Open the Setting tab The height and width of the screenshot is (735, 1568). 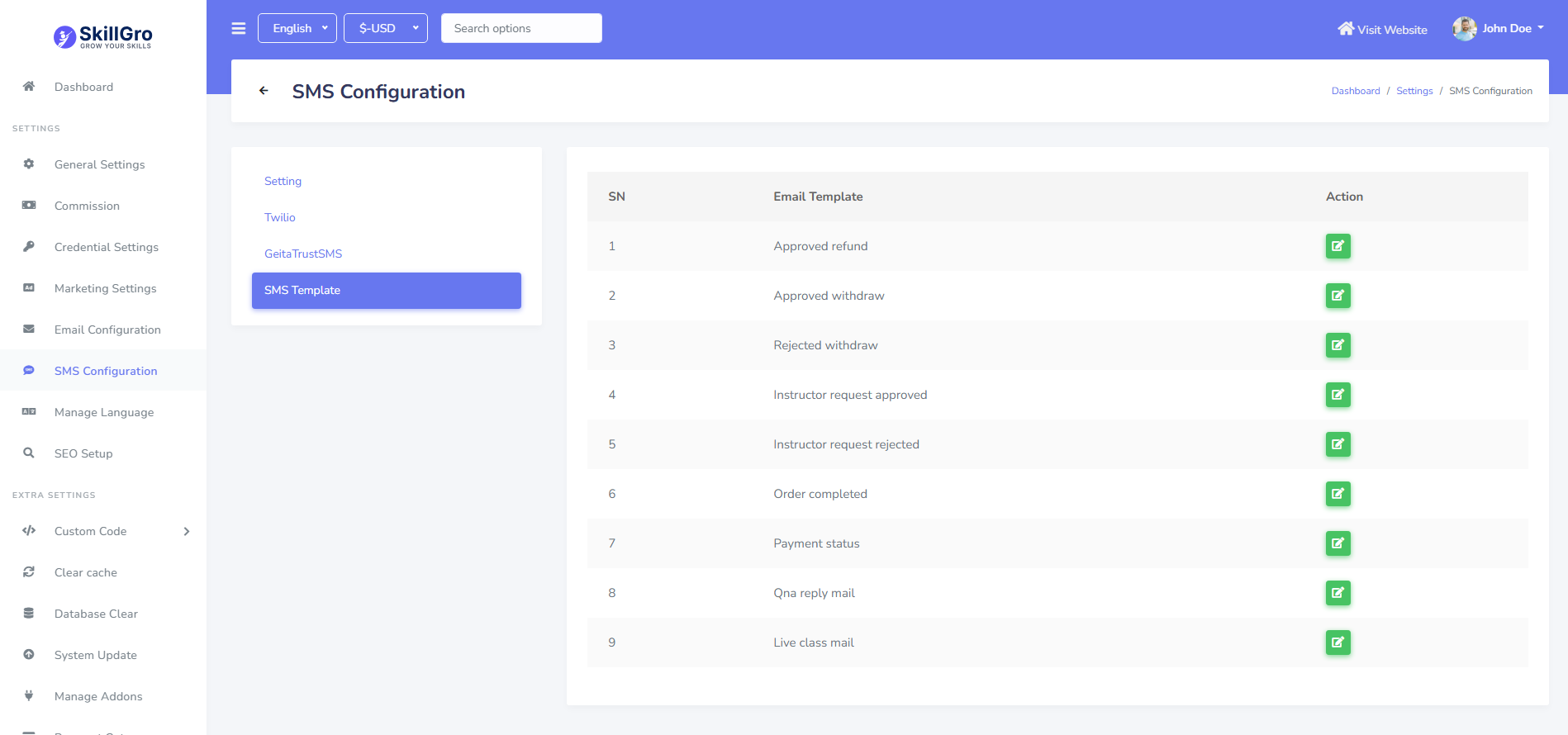[x=283, y=181]
